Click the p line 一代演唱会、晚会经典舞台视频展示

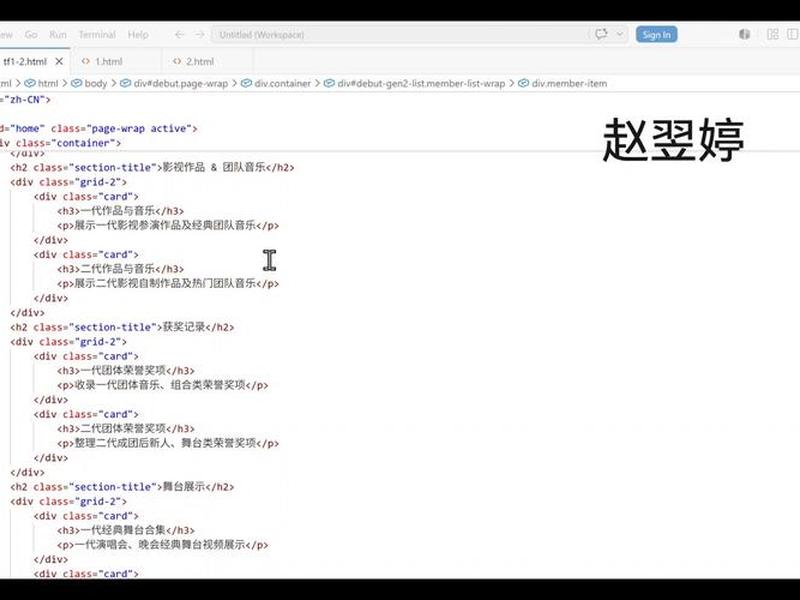pos(163,545)
